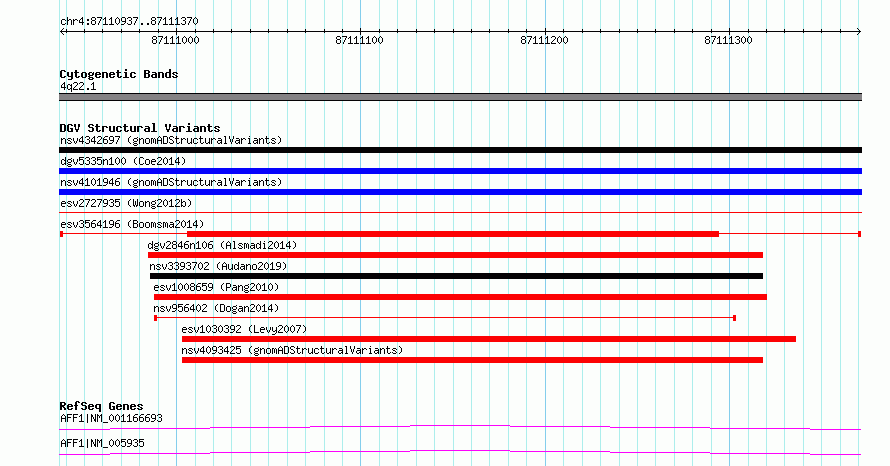Click right endpoint marker of nsv956402 line

pos(734,318)
